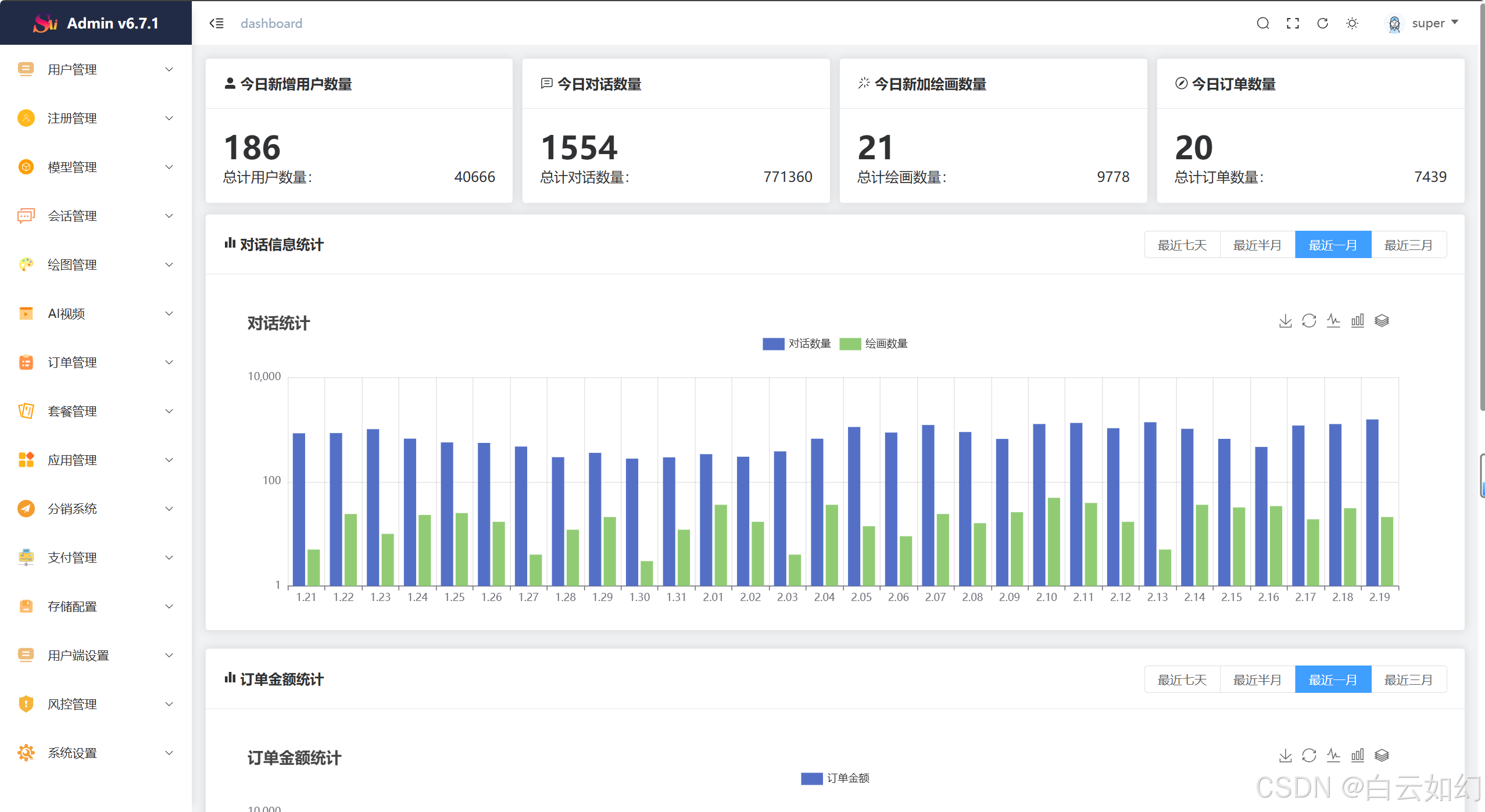Toggle light/dark theme sun icon
Screen dimensions: 1485x812
tap(1352, 23)
